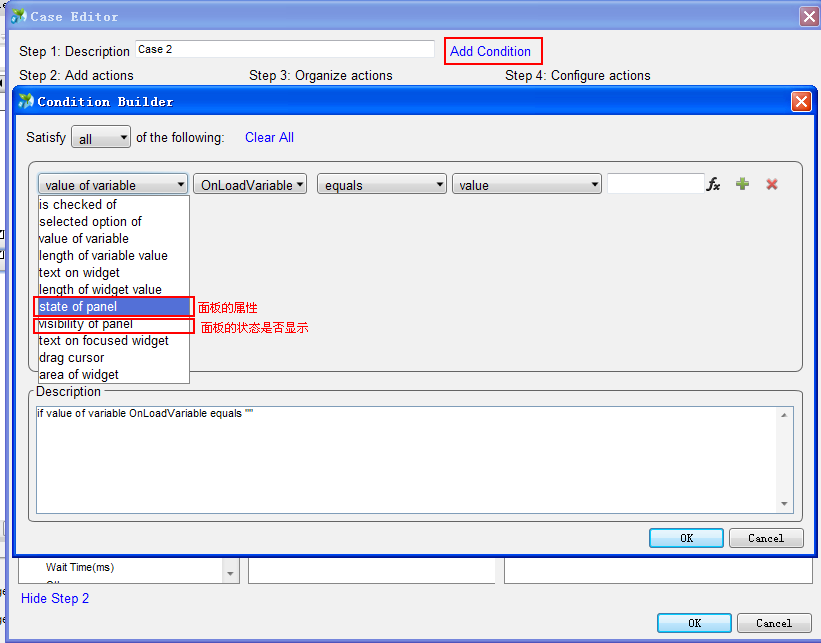Choose 'drag cursor' option
Viewport: 821px width, 643px height.
tap(114, 358)
